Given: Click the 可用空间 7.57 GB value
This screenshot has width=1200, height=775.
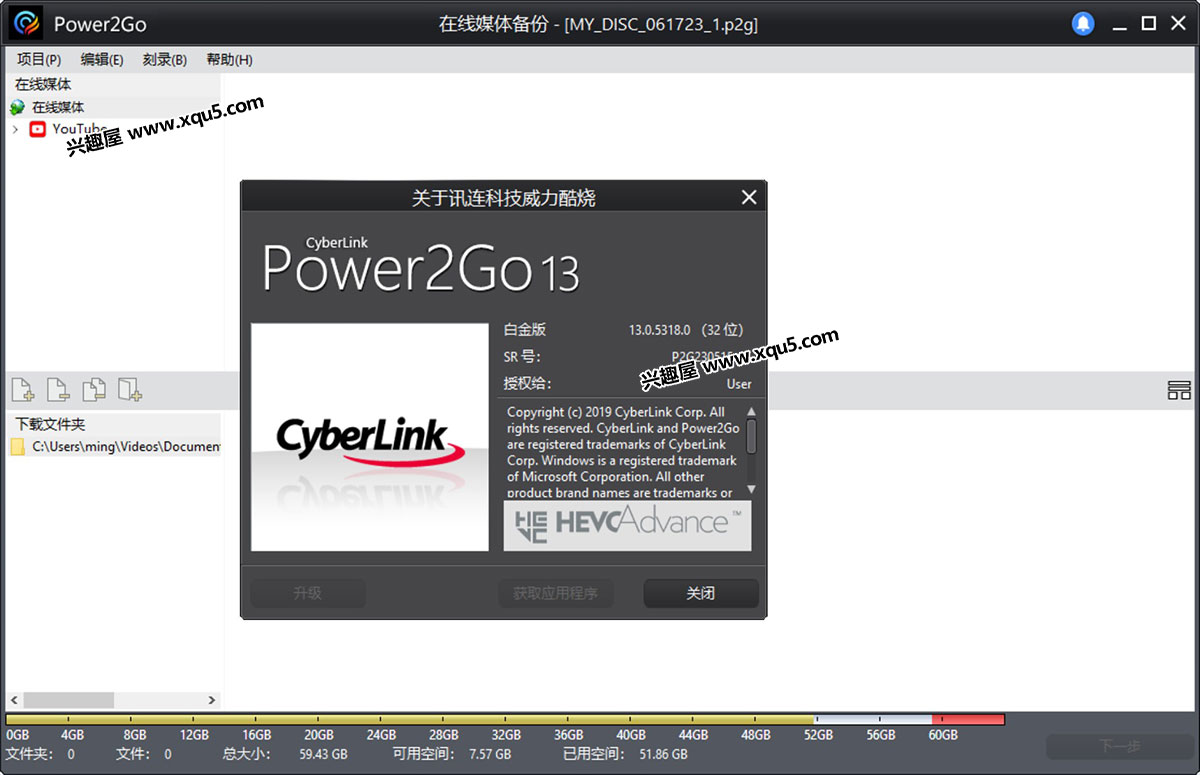Looking at the screenshot, I should (x=490, y=754).
